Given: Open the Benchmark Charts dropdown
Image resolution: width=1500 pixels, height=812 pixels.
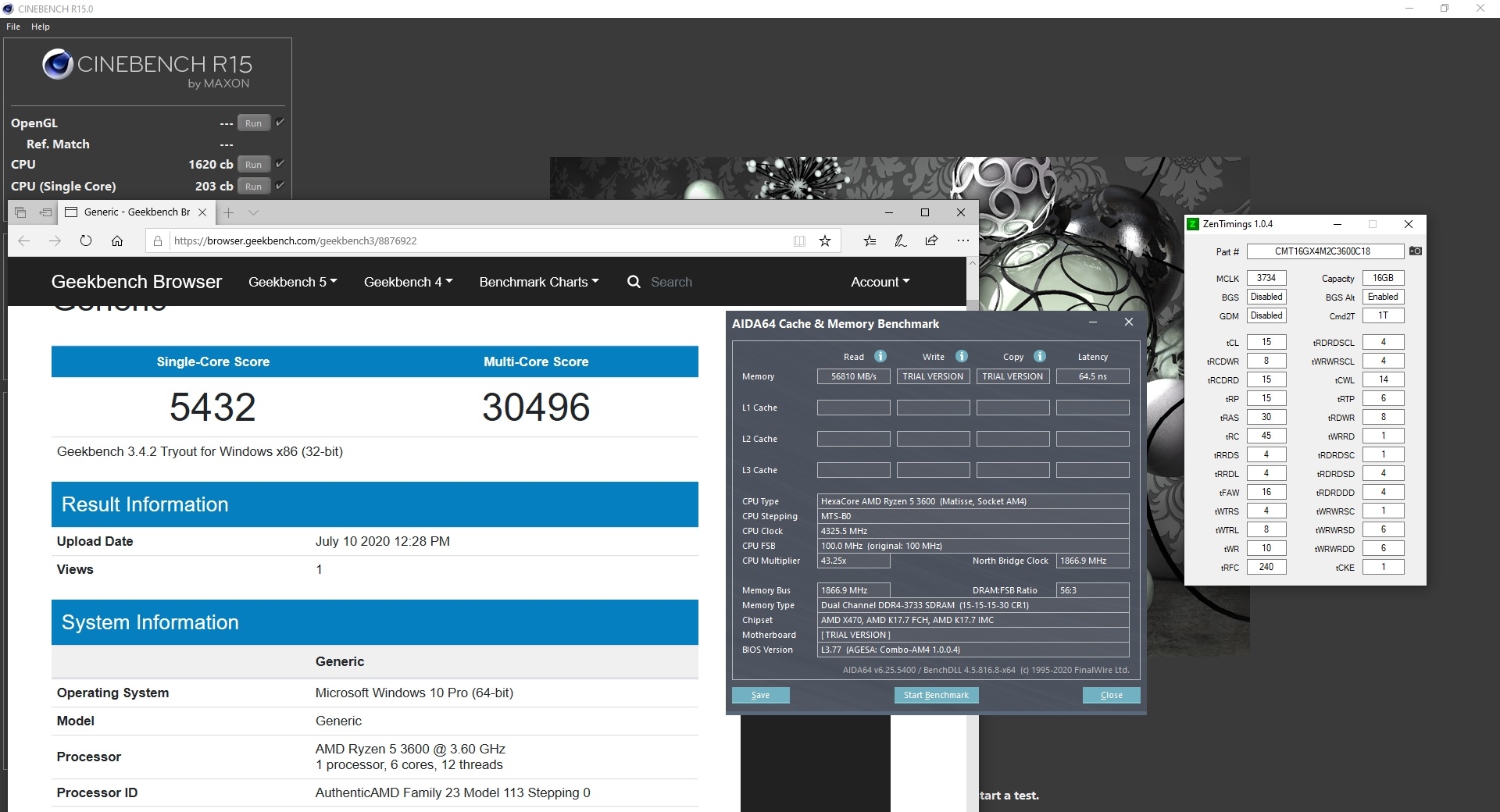Looking at the screenshot, I should tap(539, 282).
